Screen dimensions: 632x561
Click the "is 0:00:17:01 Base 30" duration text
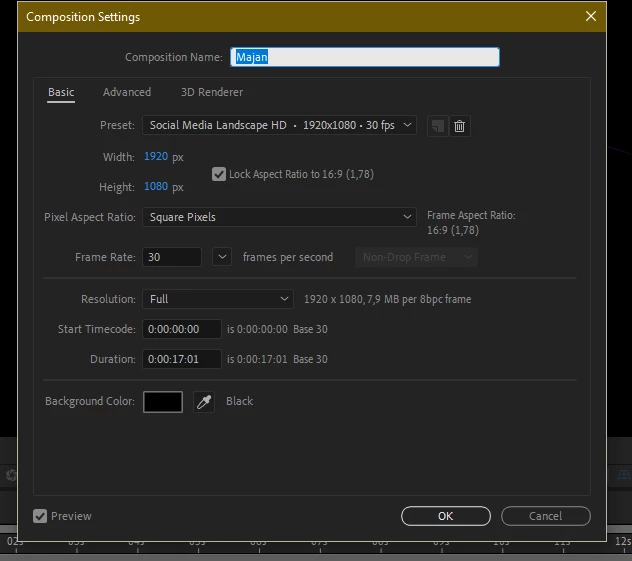point(277,359)
